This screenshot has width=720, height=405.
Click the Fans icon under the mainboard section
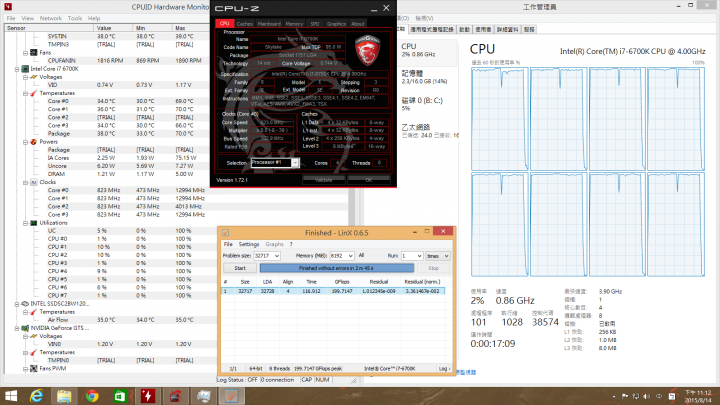(x=34, y=53)
